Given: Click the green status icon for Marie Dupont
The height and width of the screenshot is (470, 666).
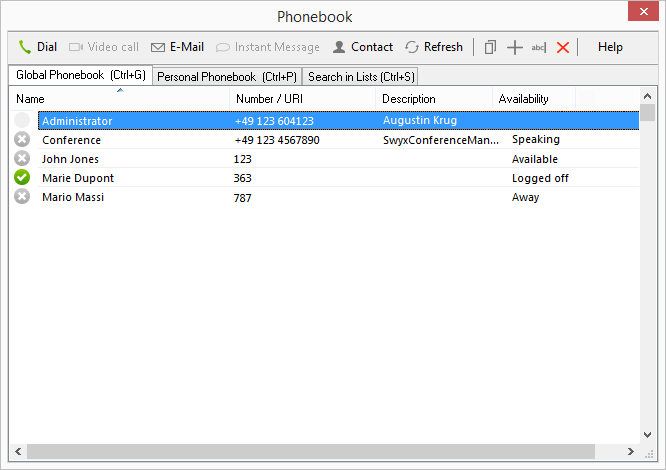Looking at the screenshot, I should 22,178.
